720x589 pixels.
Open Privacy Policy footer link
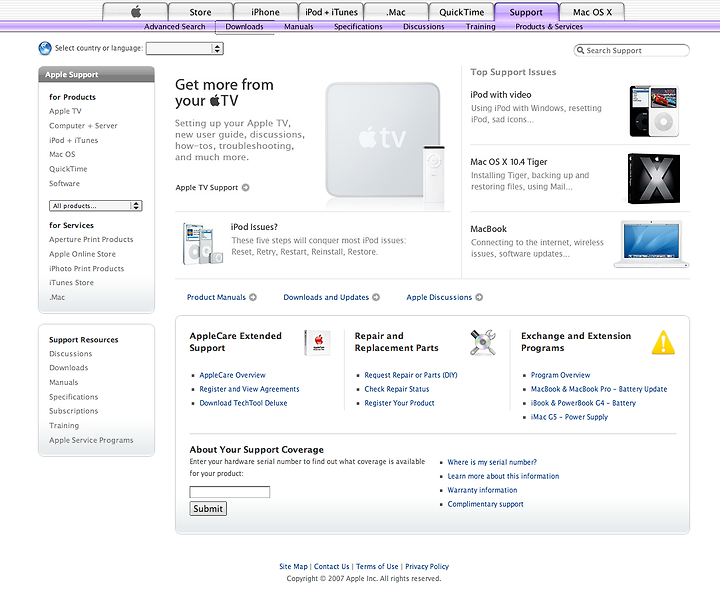[427, 567]
